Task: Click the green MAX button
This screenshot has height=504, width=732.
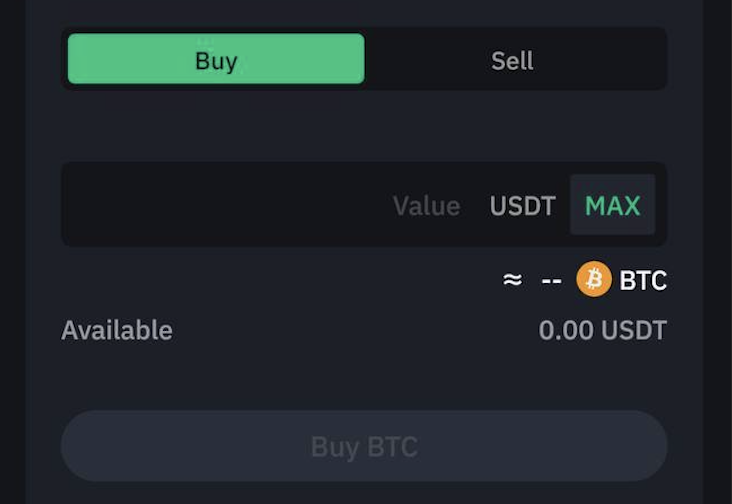Action: [x=612, y=205]
